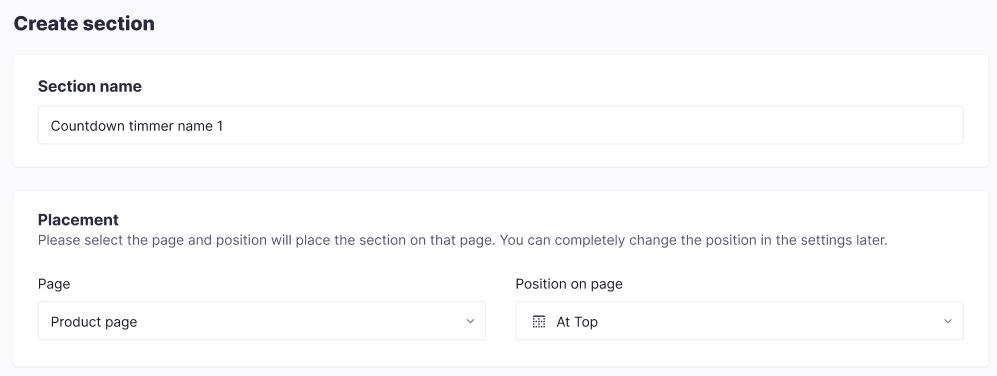Viewport: 997px width, 376px height.
Task: Select the At Top value text
Action: click(577, 322)
